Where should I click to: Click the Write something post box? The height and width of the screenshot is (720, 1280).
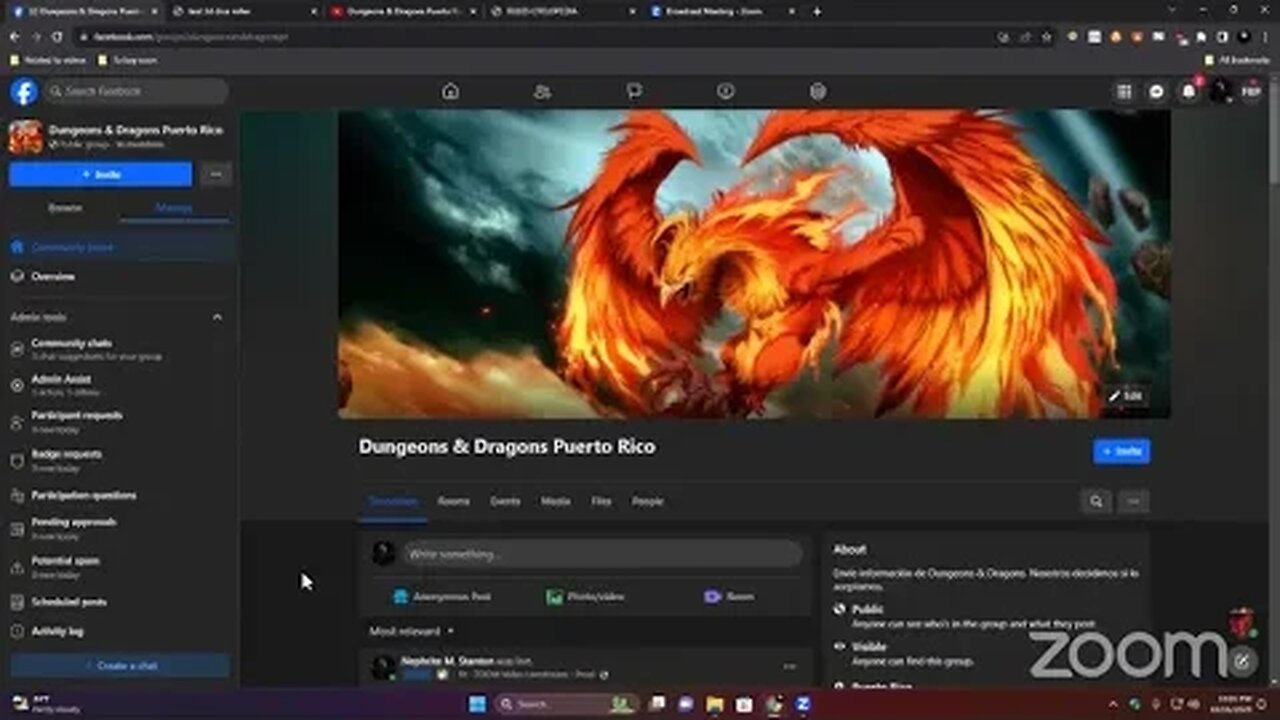pyautogui.click(x=602, y=554)
